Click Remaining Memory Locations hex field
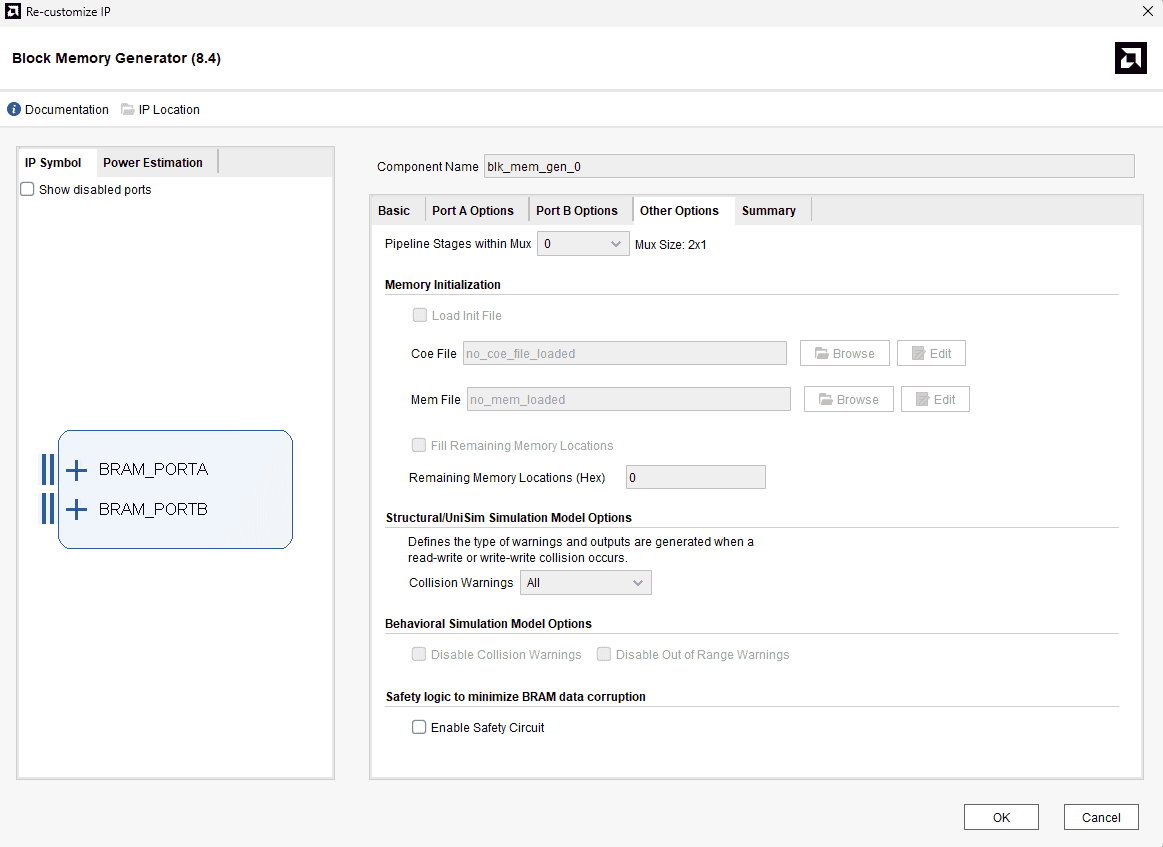 pos(695,478)
